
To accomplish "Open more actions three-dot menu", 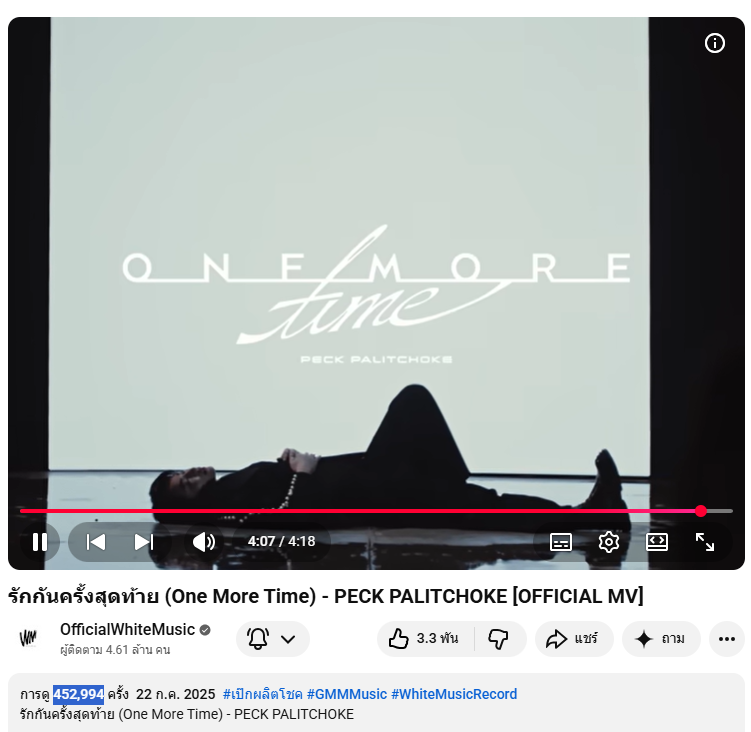I will click(x=727, y=639).
